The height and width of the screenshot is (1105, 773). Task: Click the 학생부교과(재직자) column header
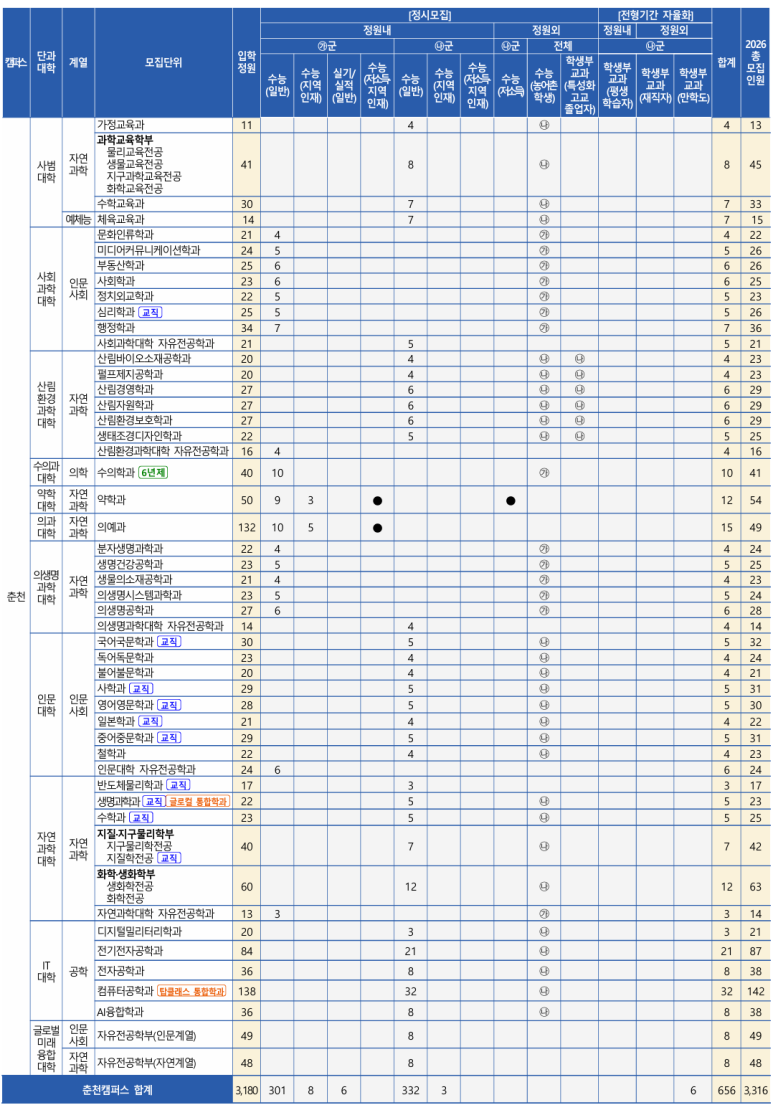[x=655, y=85]
